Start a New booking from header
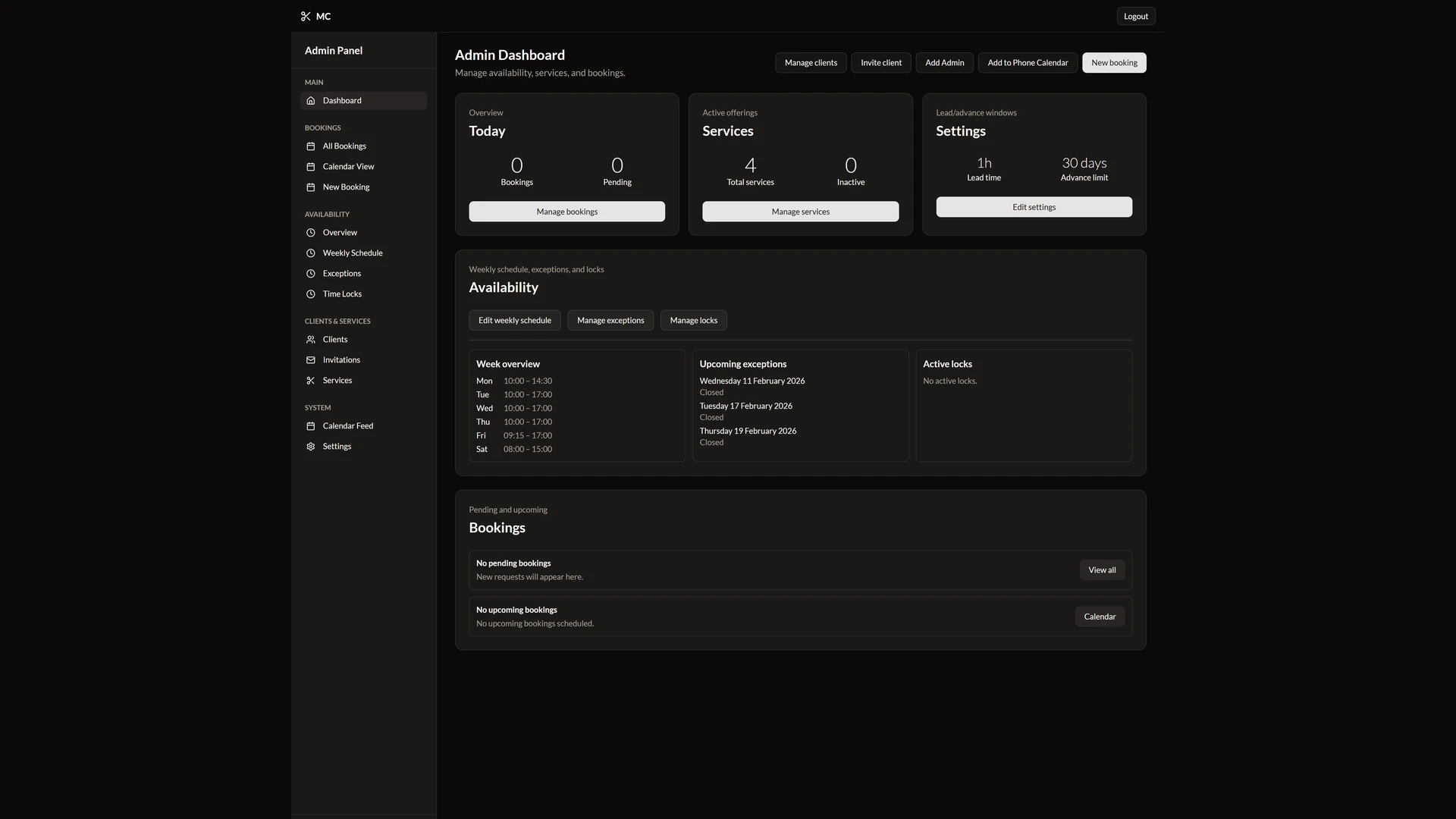 click(x=1114, y=63)
